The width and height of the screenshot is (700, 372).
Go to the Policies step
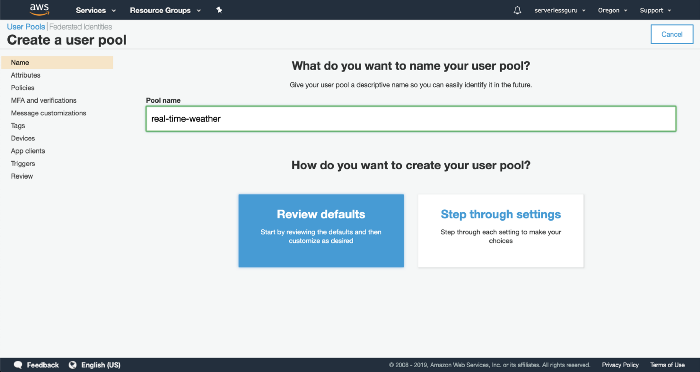click(22, 88)
